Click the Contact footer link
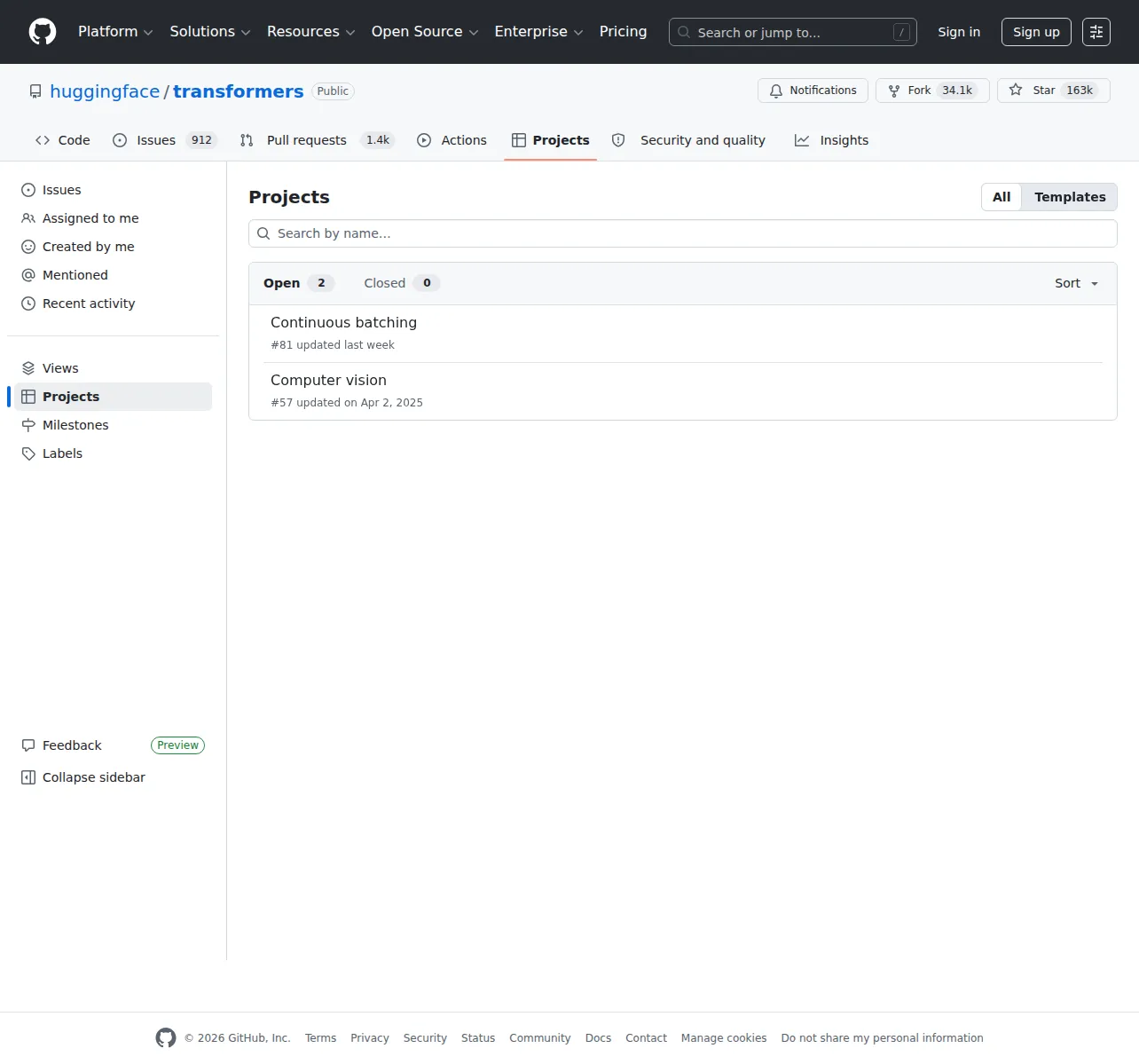 (646, 1038)
